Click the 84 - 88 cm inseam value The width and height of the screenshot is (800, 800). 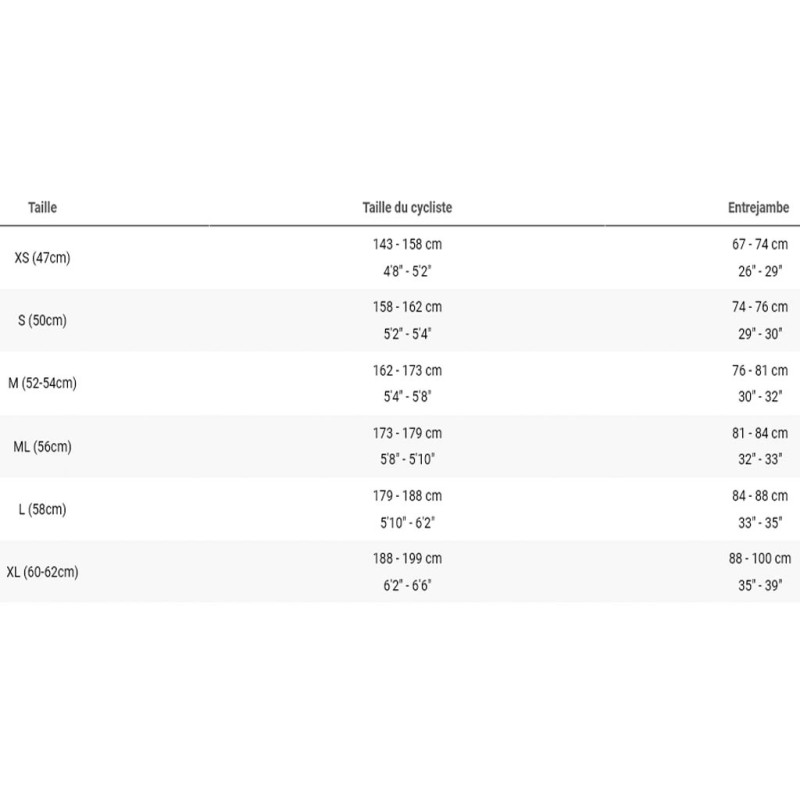point(760,496)
